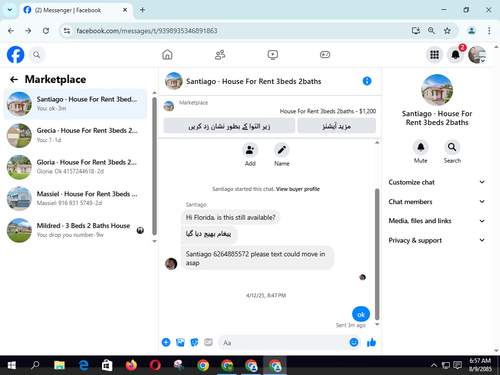Screen dimensions: 500x375
Task: Click the conversation list scrollbar
Action: [154, 166]
